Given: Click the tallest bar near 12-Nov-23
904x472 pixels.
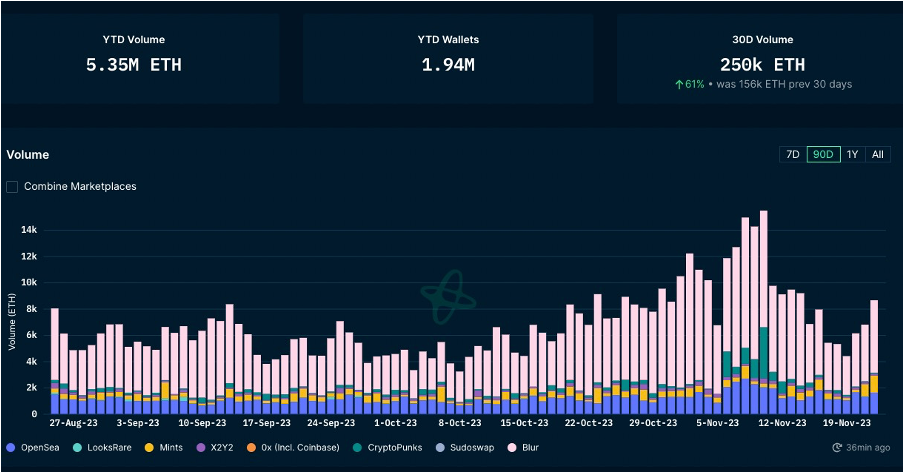Looking at the screenshot, I should (764, 300).
